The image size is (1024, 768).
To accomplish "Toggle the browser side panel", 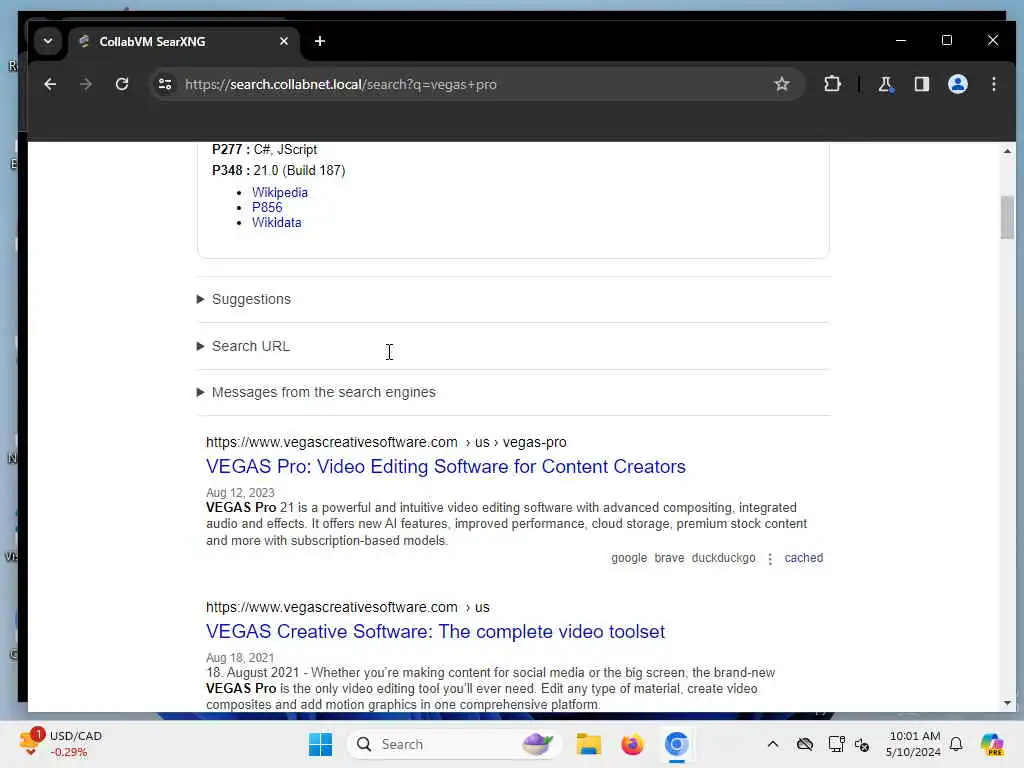I will click(921, 84).
